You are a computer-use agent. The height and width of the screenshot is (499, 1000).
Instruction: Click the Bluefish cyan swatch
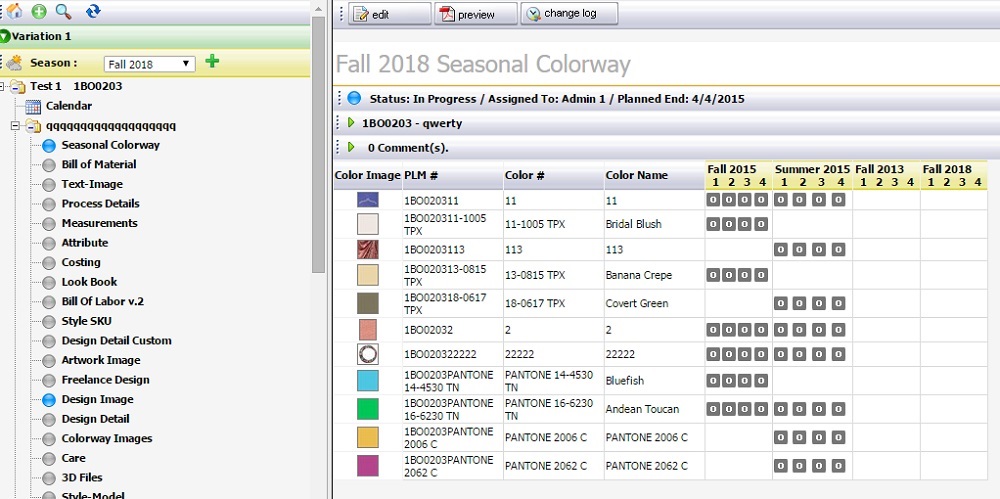click(x=368, y=381)
